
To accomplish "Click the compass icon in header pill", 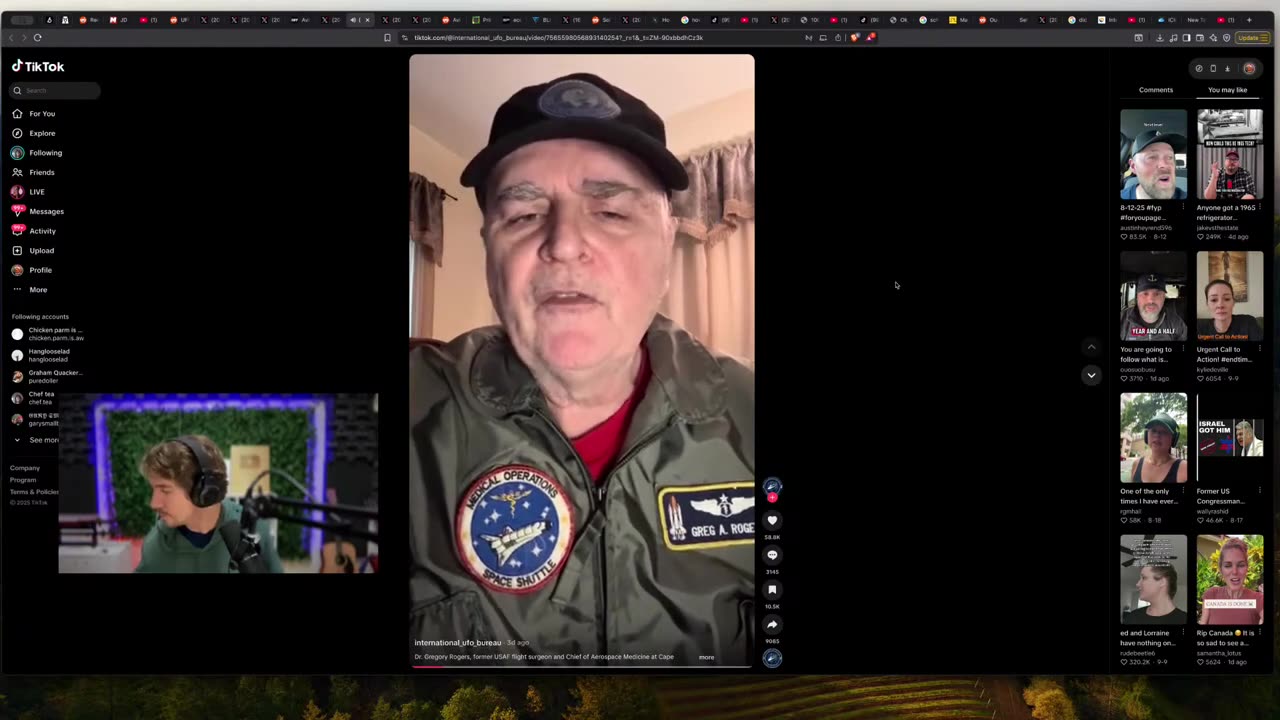I will tap(1199, 68).
